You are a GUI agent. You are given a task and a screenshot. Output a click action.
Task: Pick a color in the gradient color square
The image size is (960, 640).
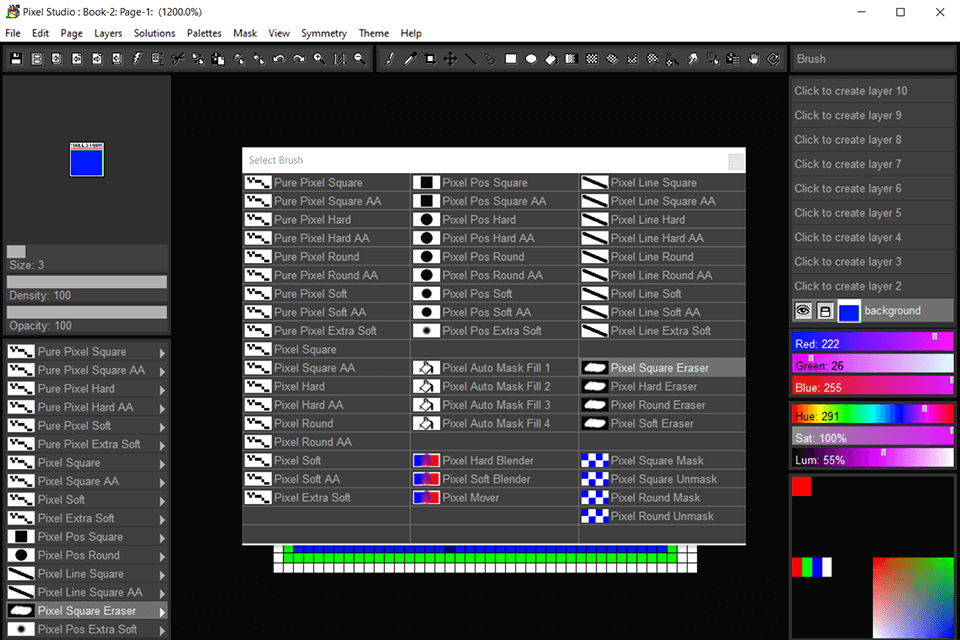pyautogui.click(x=912, y=597)
